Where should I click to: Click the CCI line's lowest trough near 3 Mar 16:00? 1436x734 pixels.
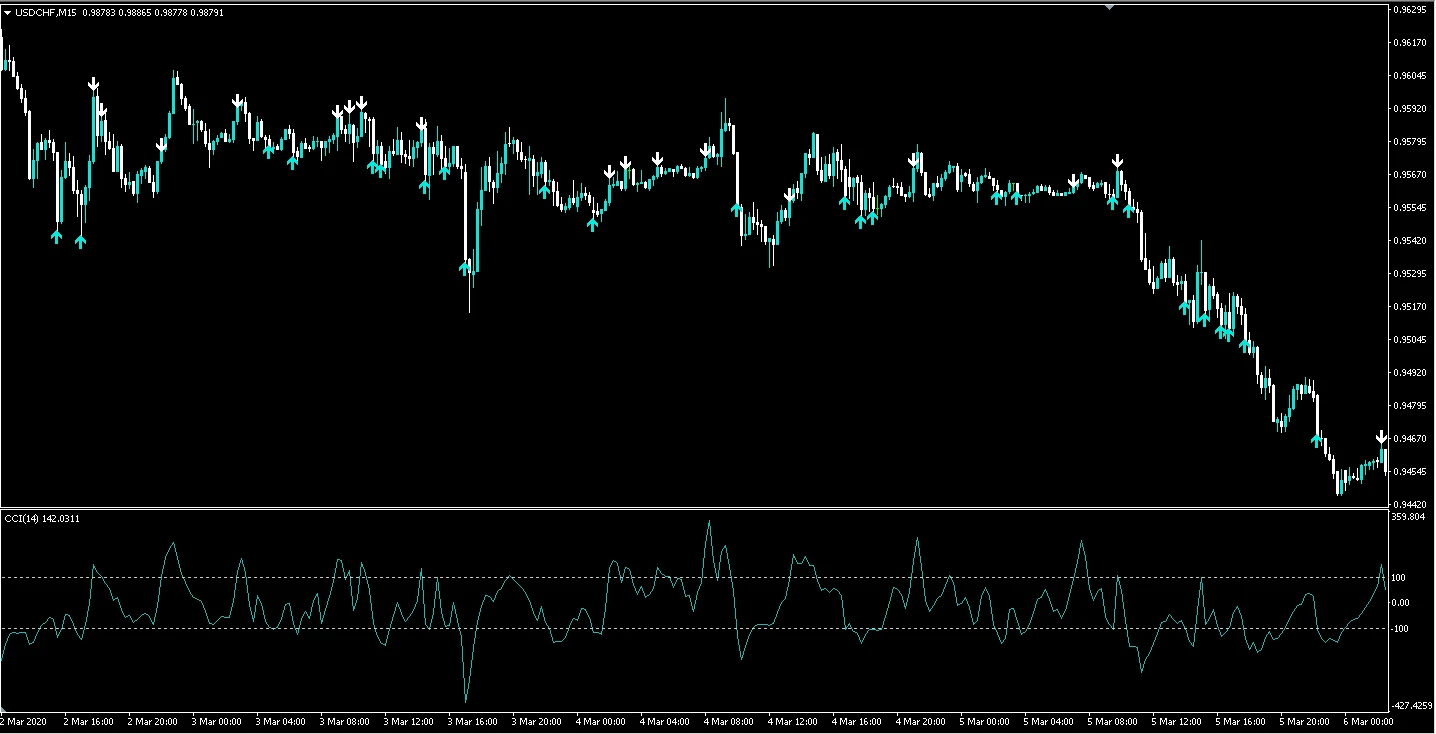465,700
